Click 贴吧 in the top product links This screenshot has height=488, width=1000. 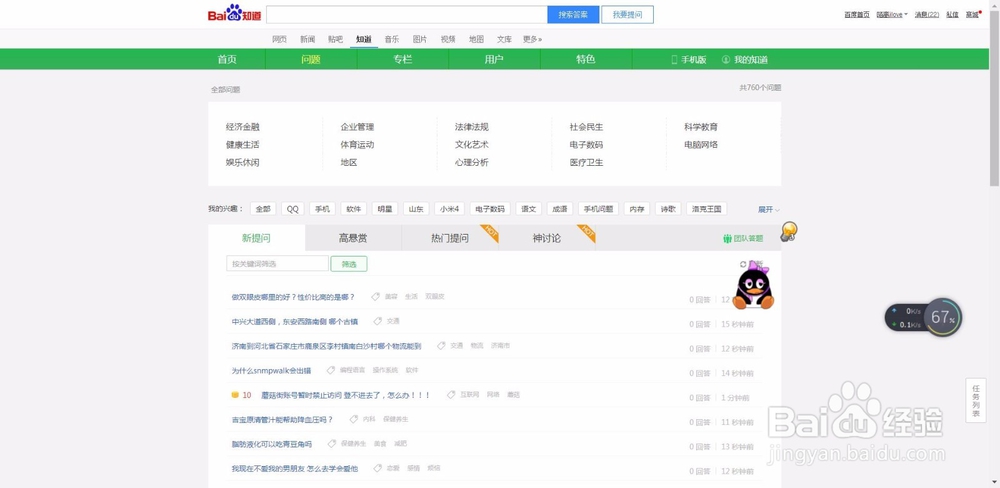coord(335,39)
